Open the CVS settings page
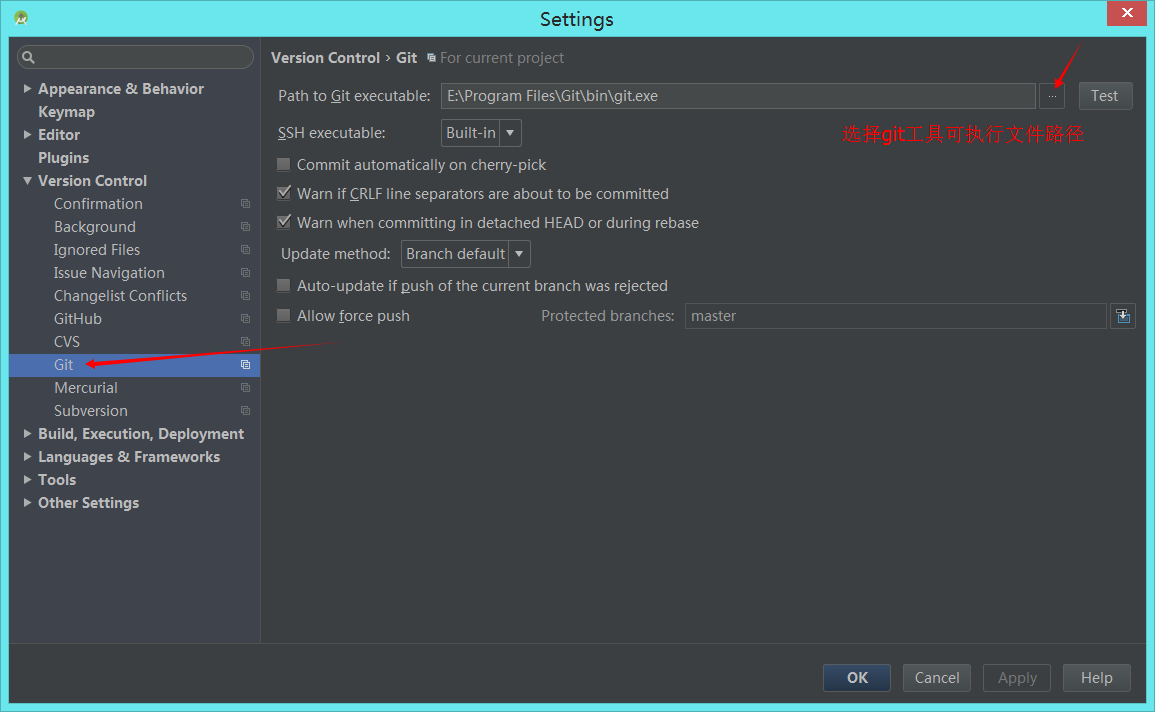The height and width of the screenshot is (712, 1155). pos(66,342)
